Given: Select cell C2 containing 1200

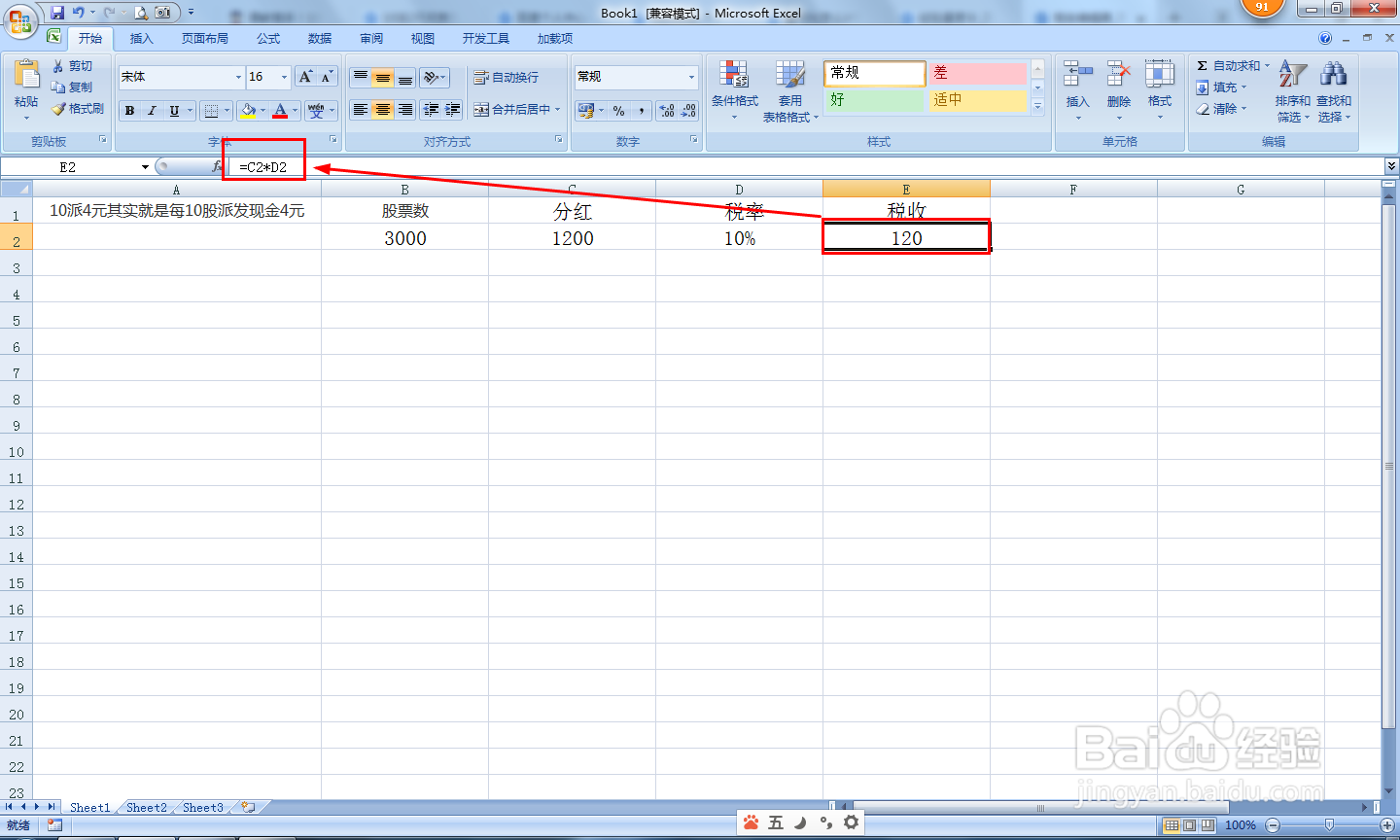Looking at the screenshot, I should coord(573,238).
